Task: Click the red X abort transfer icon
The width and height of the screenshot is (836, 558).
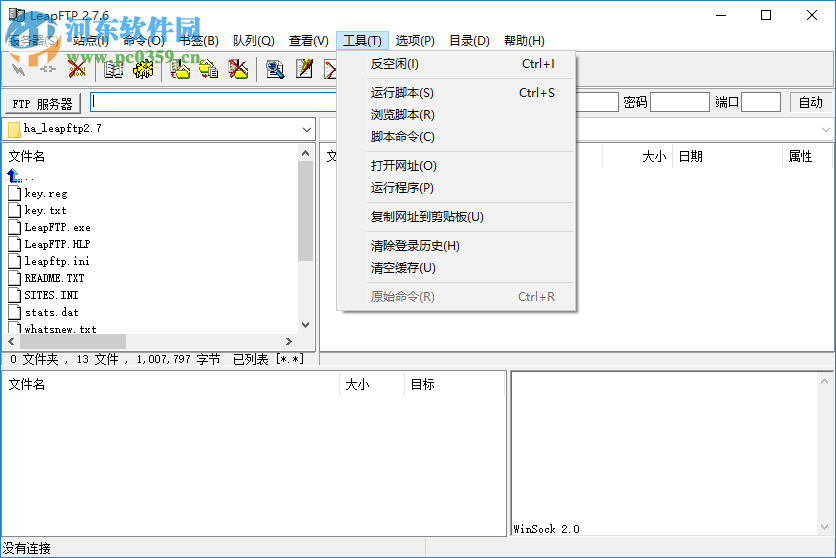Action: point(77,69)
